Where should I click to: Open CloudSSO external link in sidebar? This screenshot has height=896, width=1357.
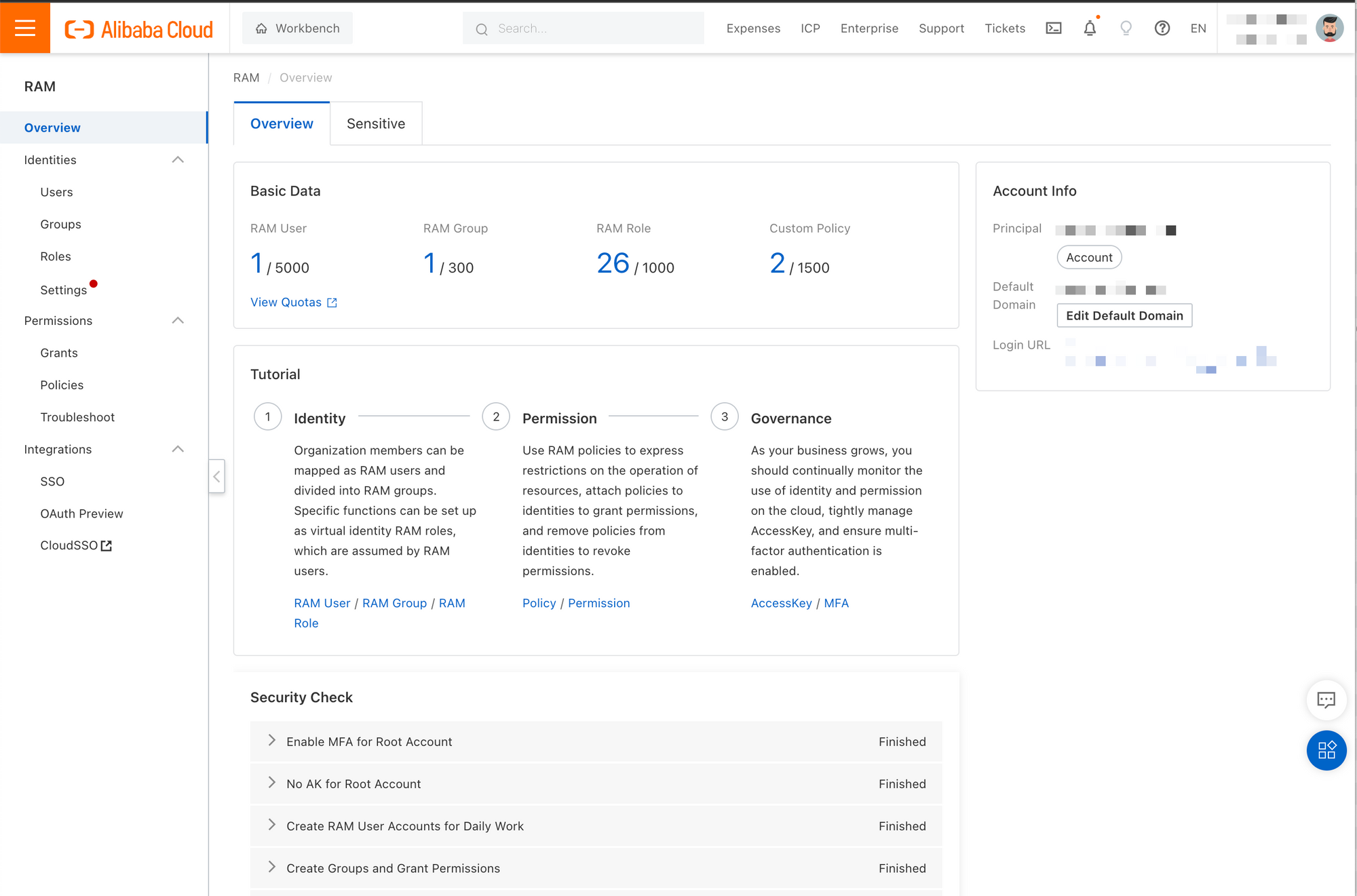coord(75,545)
